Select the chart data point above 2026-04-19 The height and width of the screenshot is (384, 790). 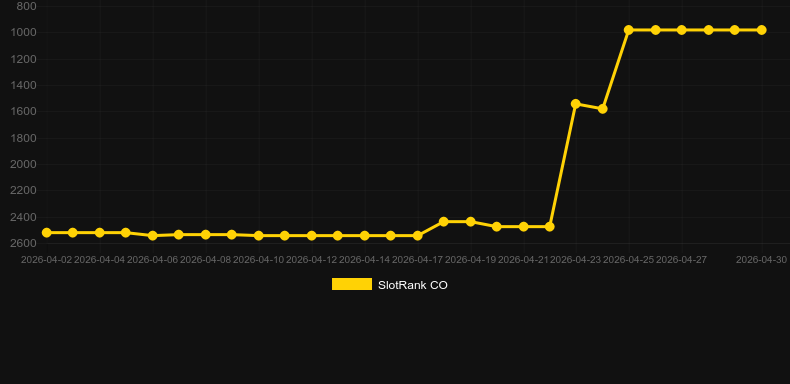471,222
